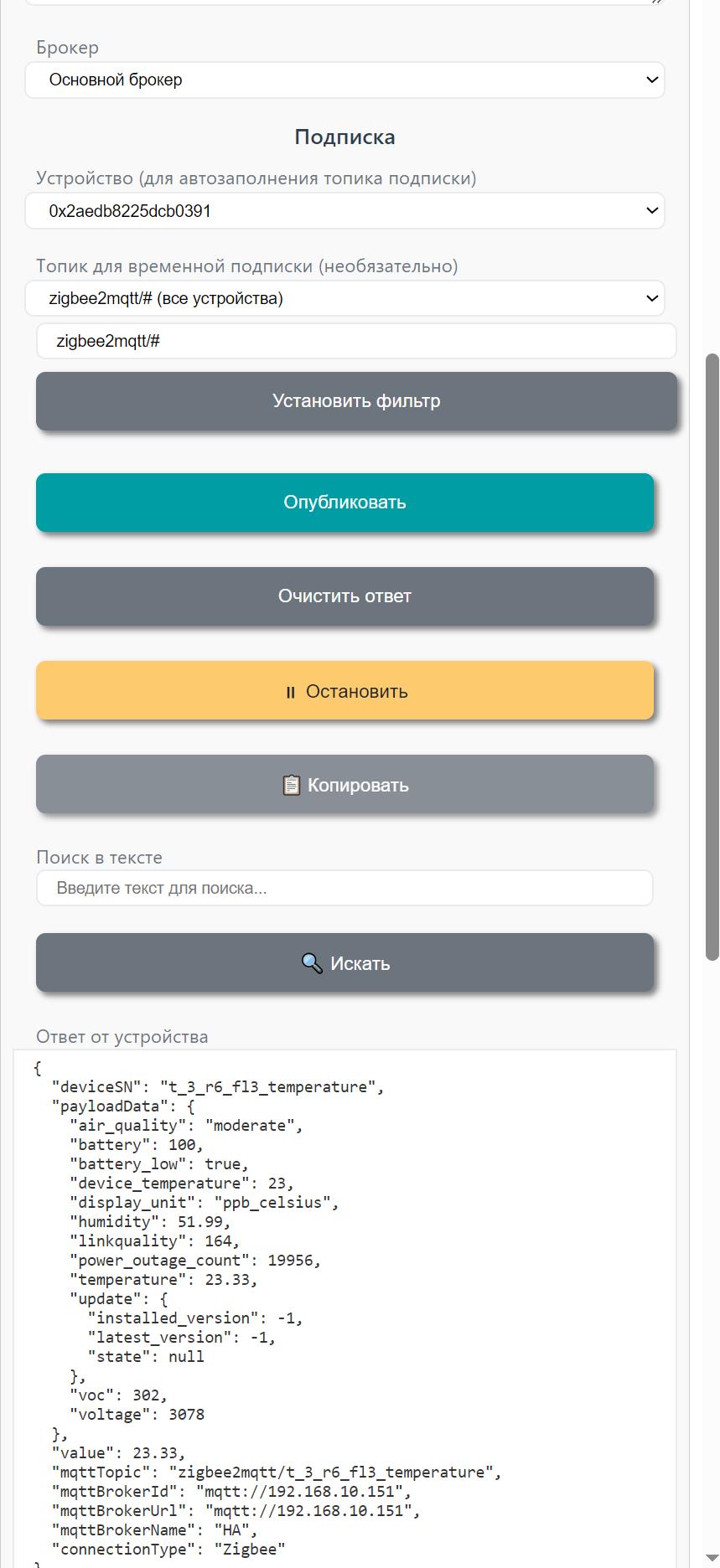Click the magnifier icon on Искать
720x1568 pixels.
312,963
